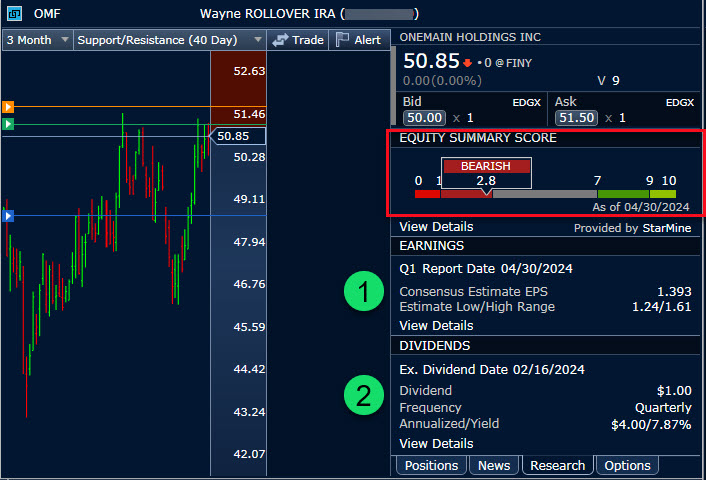
Task: Click the orange resistance line marker
Action: click(x=8, y=106)
